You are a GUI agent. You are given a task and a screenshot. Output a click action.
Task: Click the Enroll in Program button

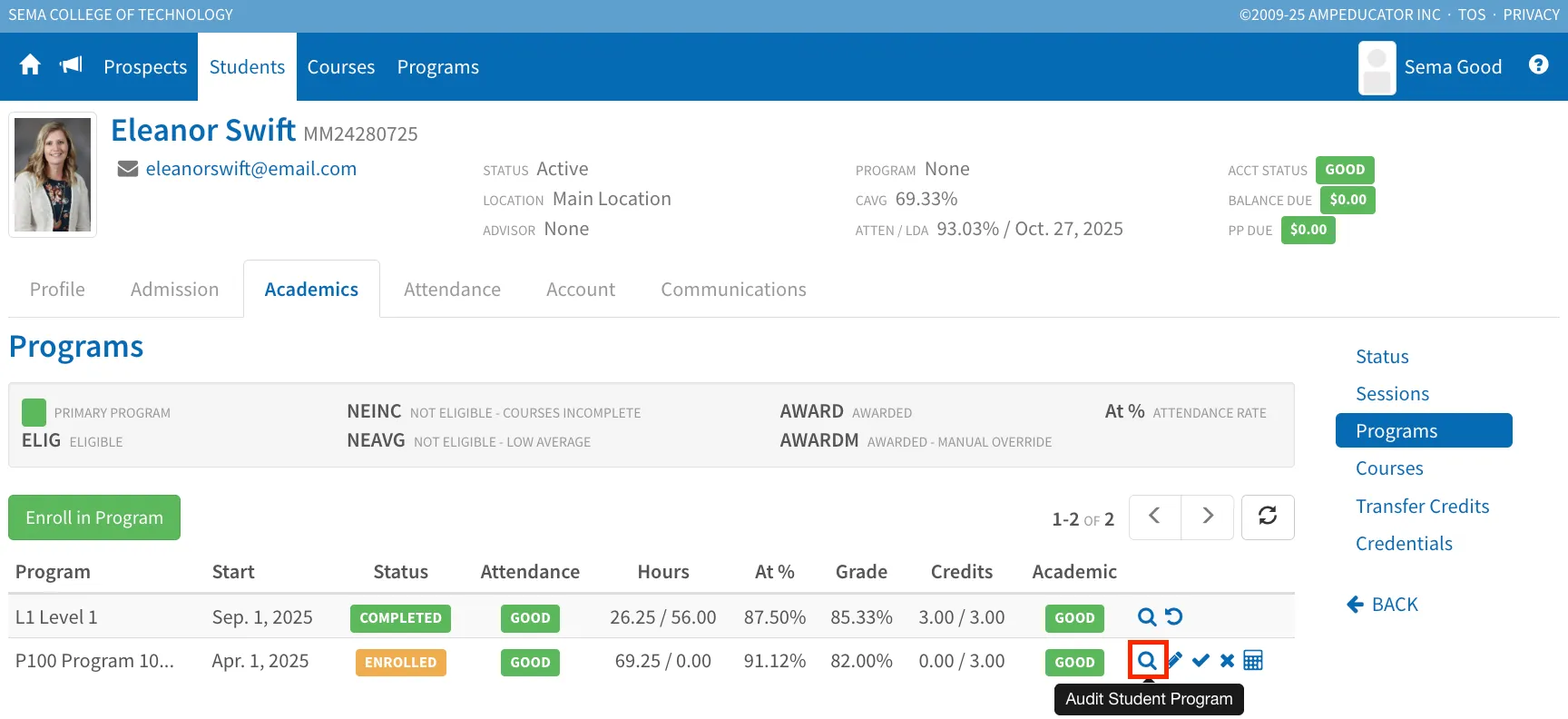94,517
